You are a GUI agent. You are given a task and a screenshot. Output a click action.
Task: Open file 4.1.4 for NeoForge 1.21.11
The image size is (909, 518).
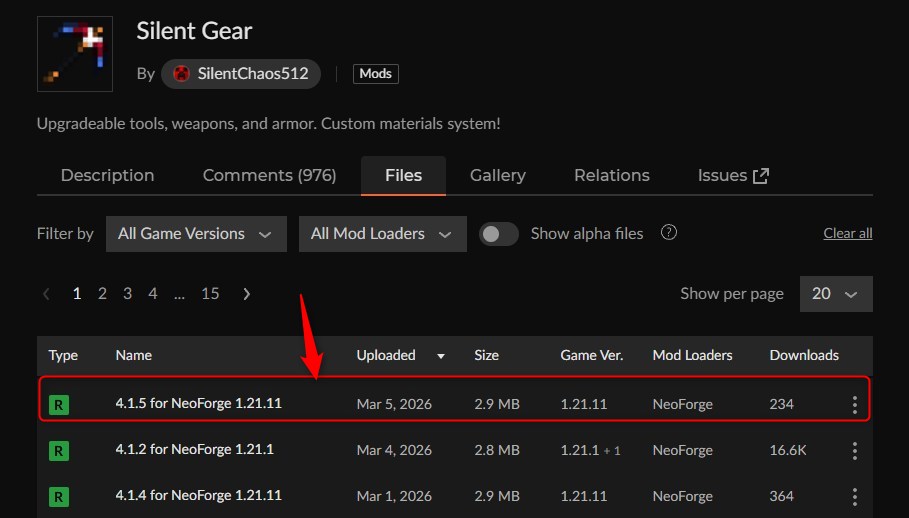[x=198, y=496]
